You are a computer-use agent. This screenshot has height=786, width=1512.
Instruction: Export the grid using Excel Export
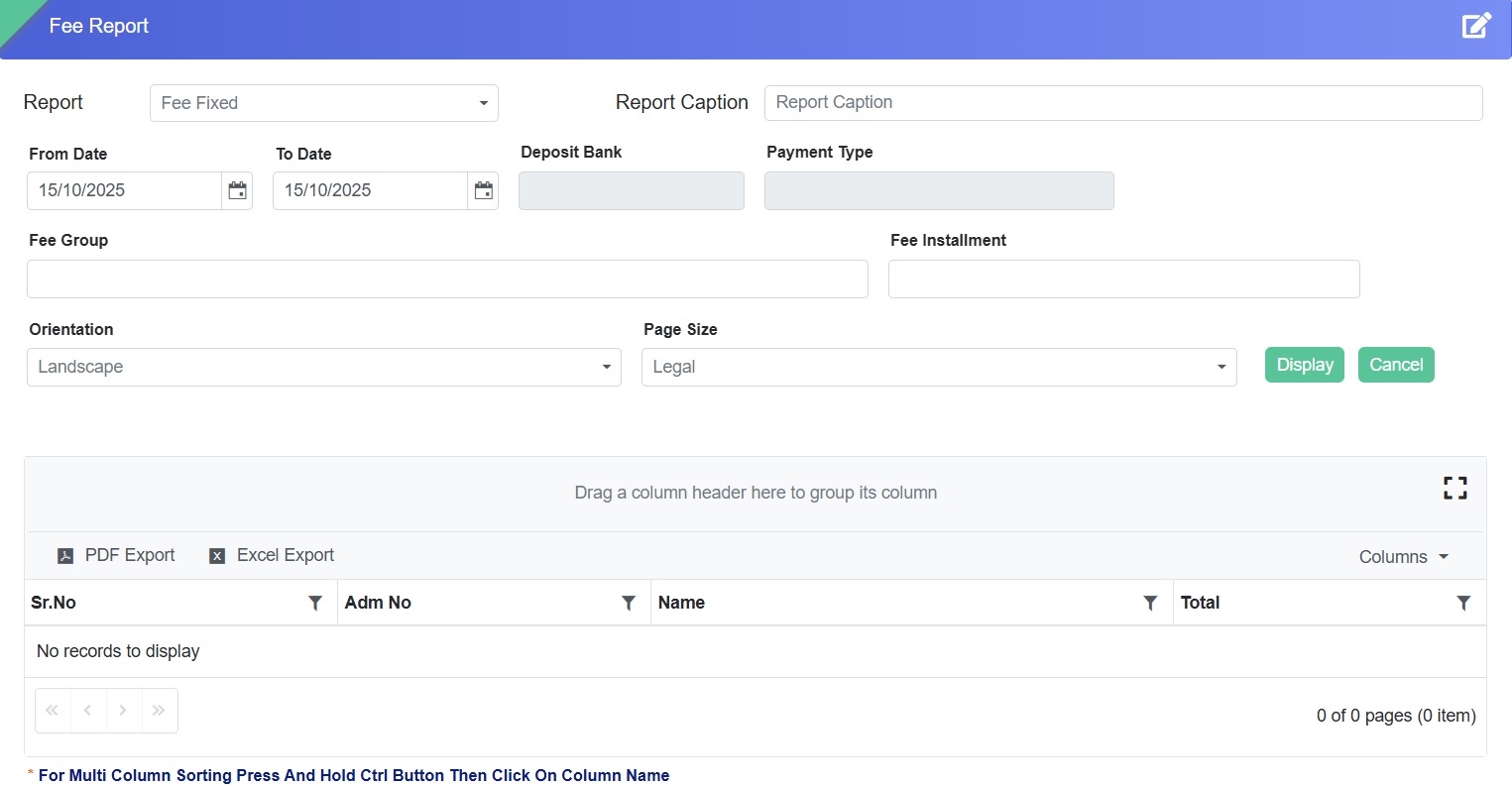[x=273, y=555]
